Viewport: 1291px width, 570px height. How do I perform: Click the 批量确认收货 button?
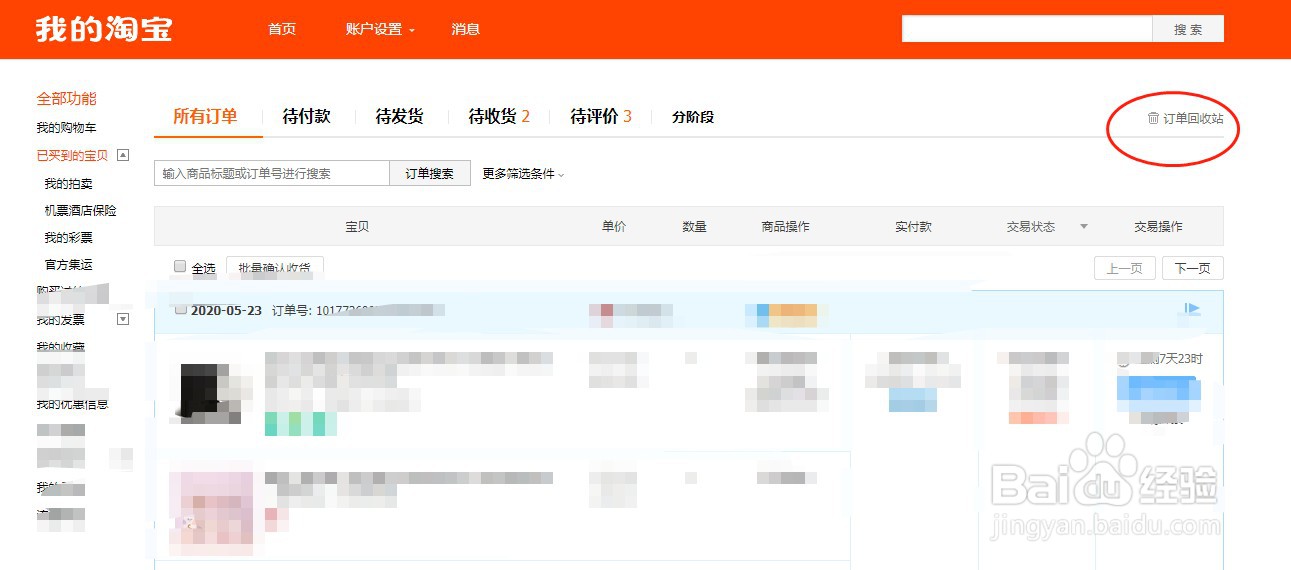tap(275, 268)
